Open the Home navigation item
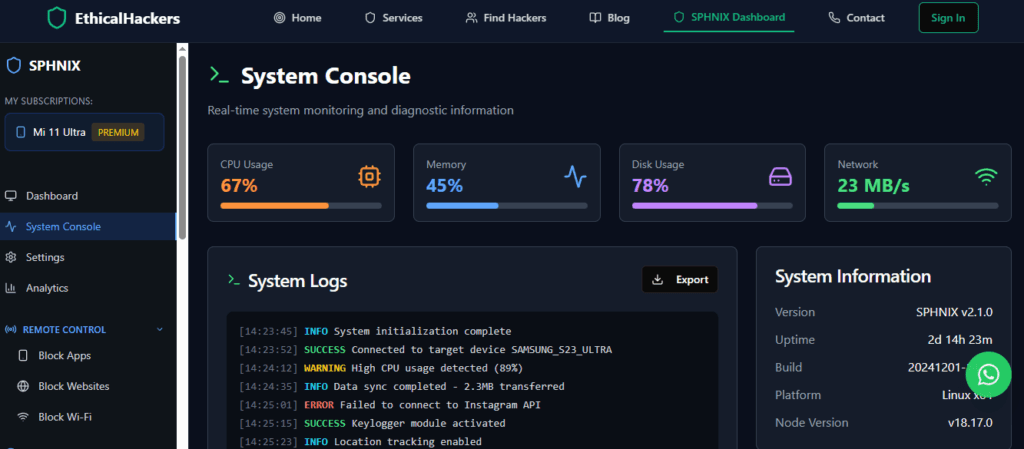Screen dimensions: 1024x449 (296, 18)
